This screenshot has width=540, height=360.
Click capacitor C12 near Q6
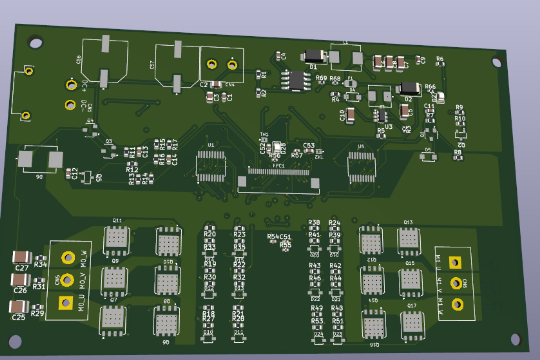tap(69, 172)
